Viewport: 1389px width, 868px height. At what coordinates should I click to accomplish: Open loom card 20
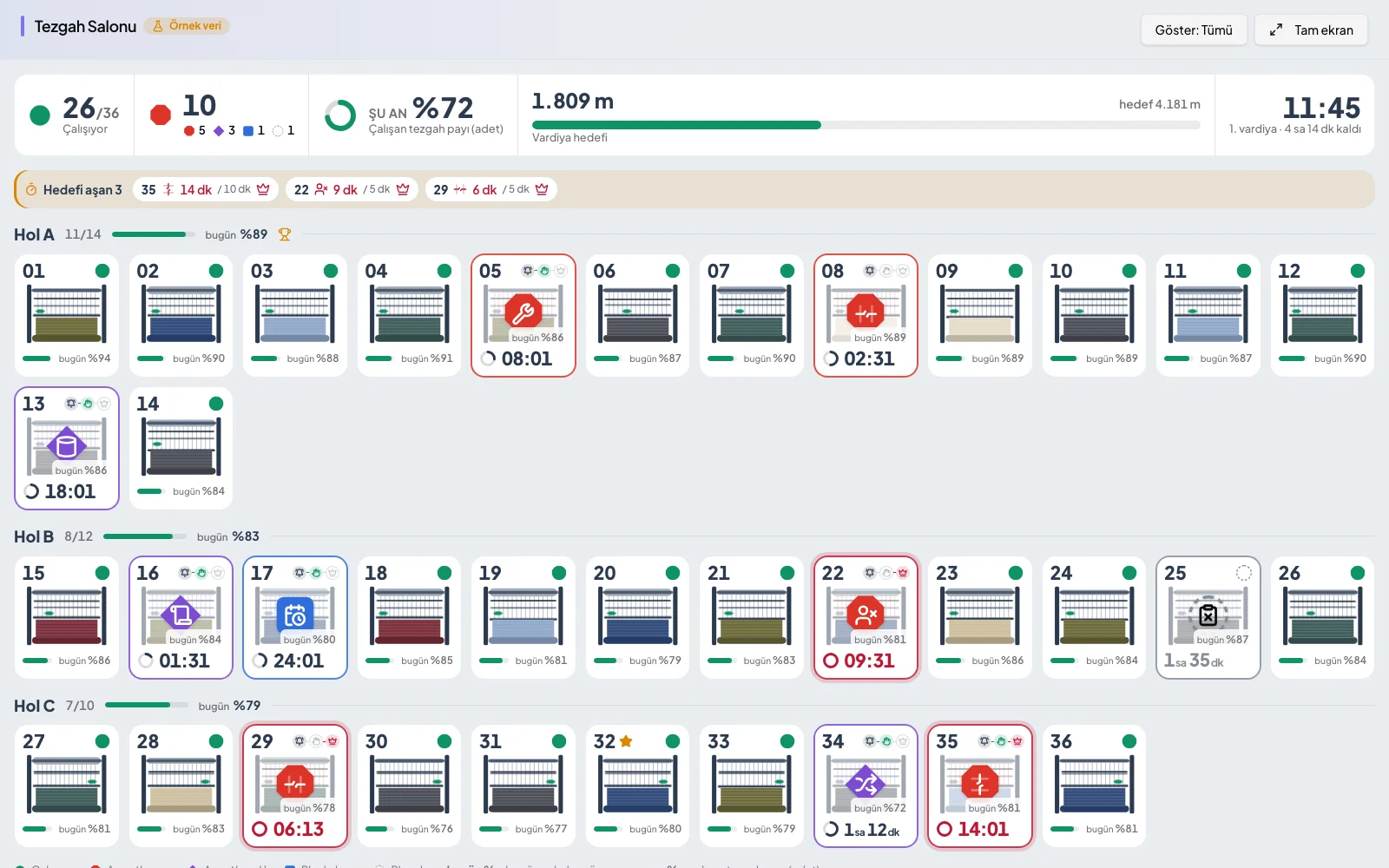point(637,617)
